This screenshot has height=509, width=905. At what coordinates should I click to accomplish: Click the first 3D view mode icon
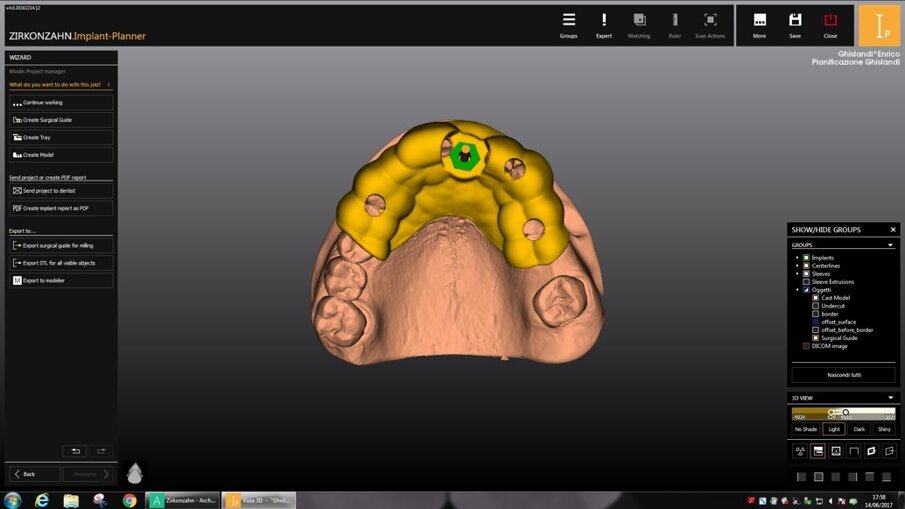[800, 451]
